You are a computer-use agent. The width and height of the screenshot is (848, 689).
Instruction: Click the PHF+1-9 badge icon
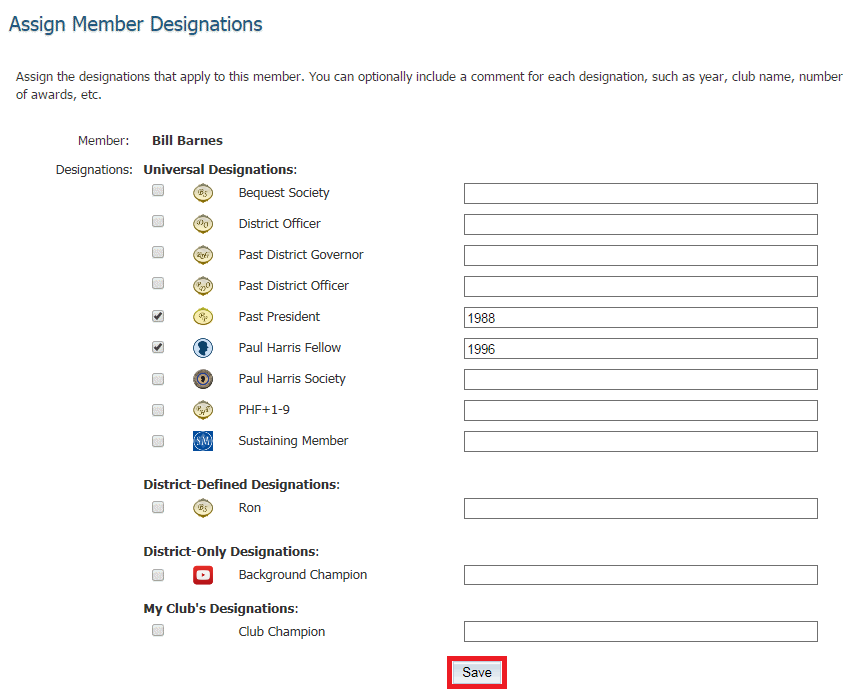tap(203, 410)
